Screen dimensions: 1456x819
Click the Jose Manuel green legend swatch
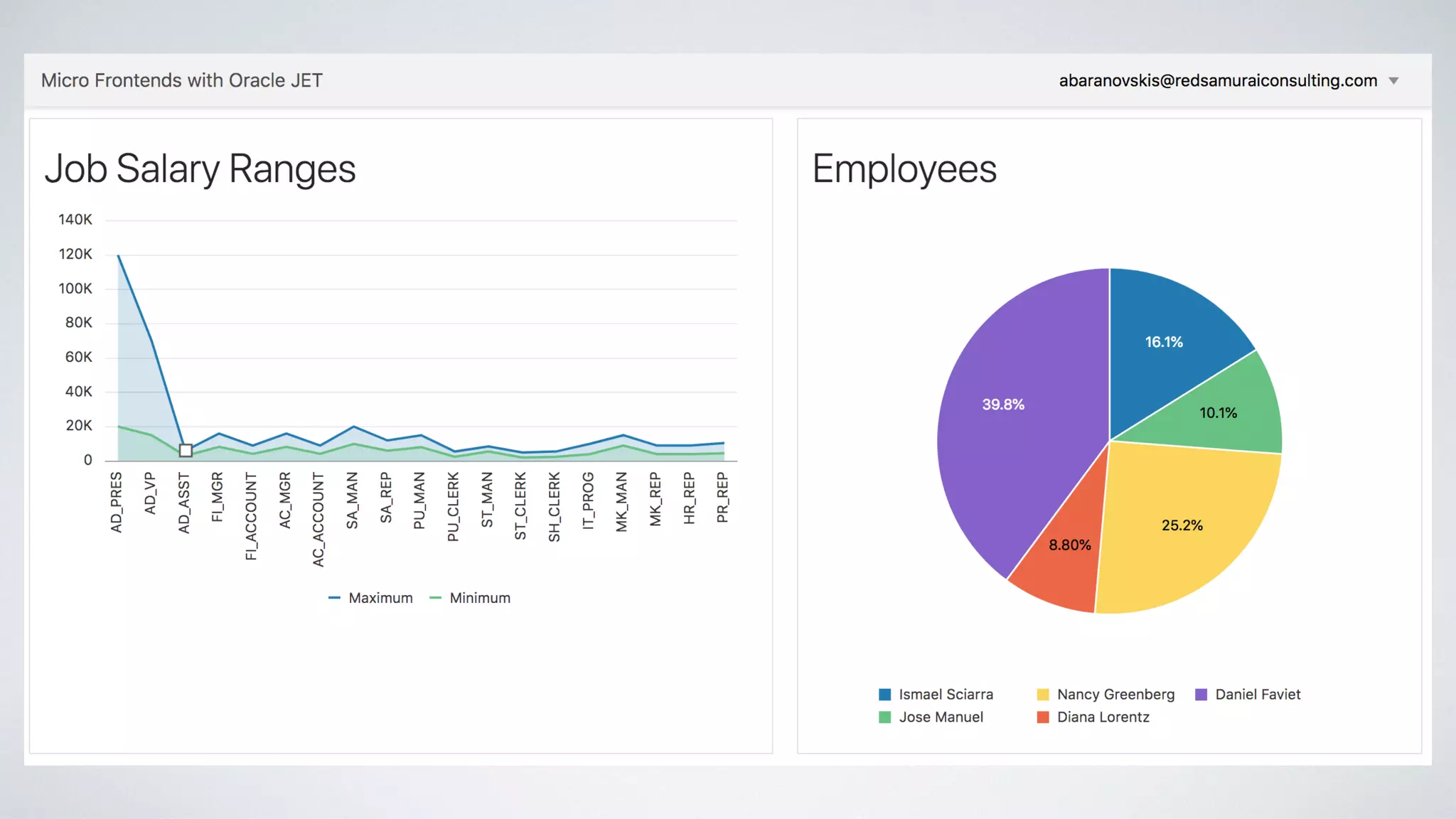(884, 717)
